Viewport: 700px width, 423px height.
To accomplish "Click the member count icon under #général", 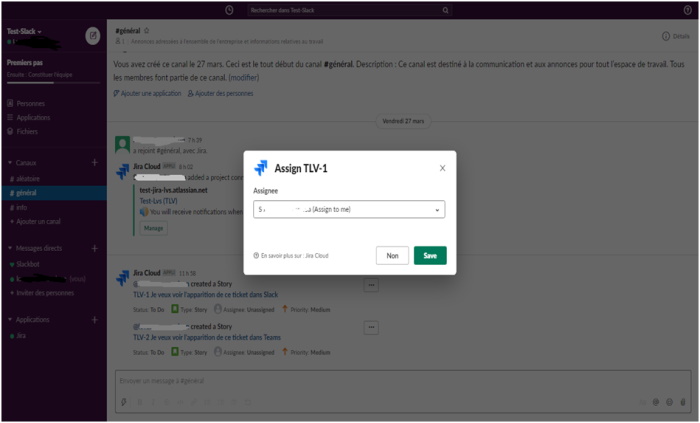I will (x=120, y=41).
